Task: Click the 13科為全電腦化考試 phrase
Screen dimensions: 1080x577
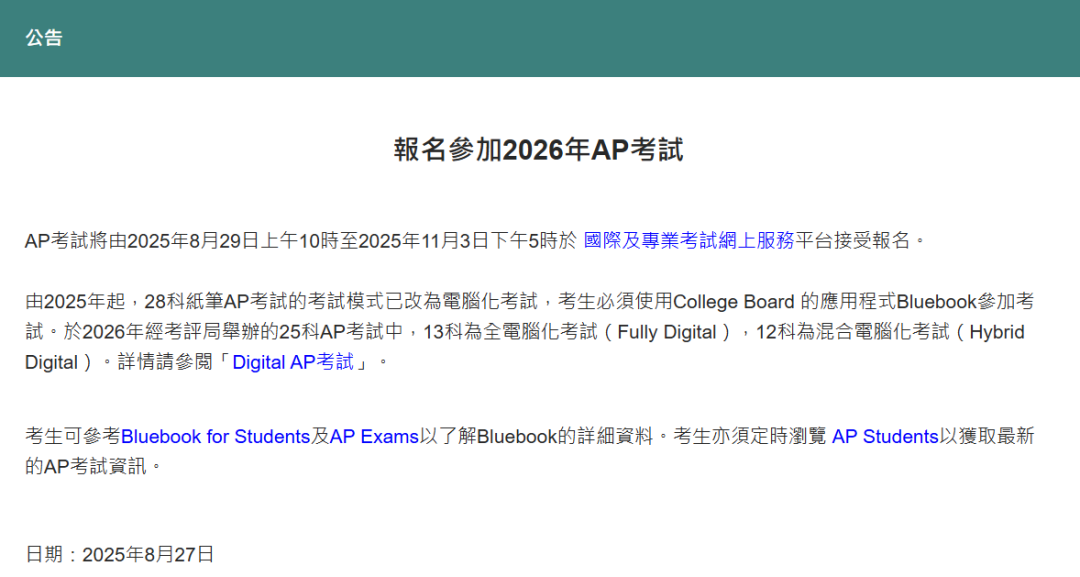Action: click(505, 332)
